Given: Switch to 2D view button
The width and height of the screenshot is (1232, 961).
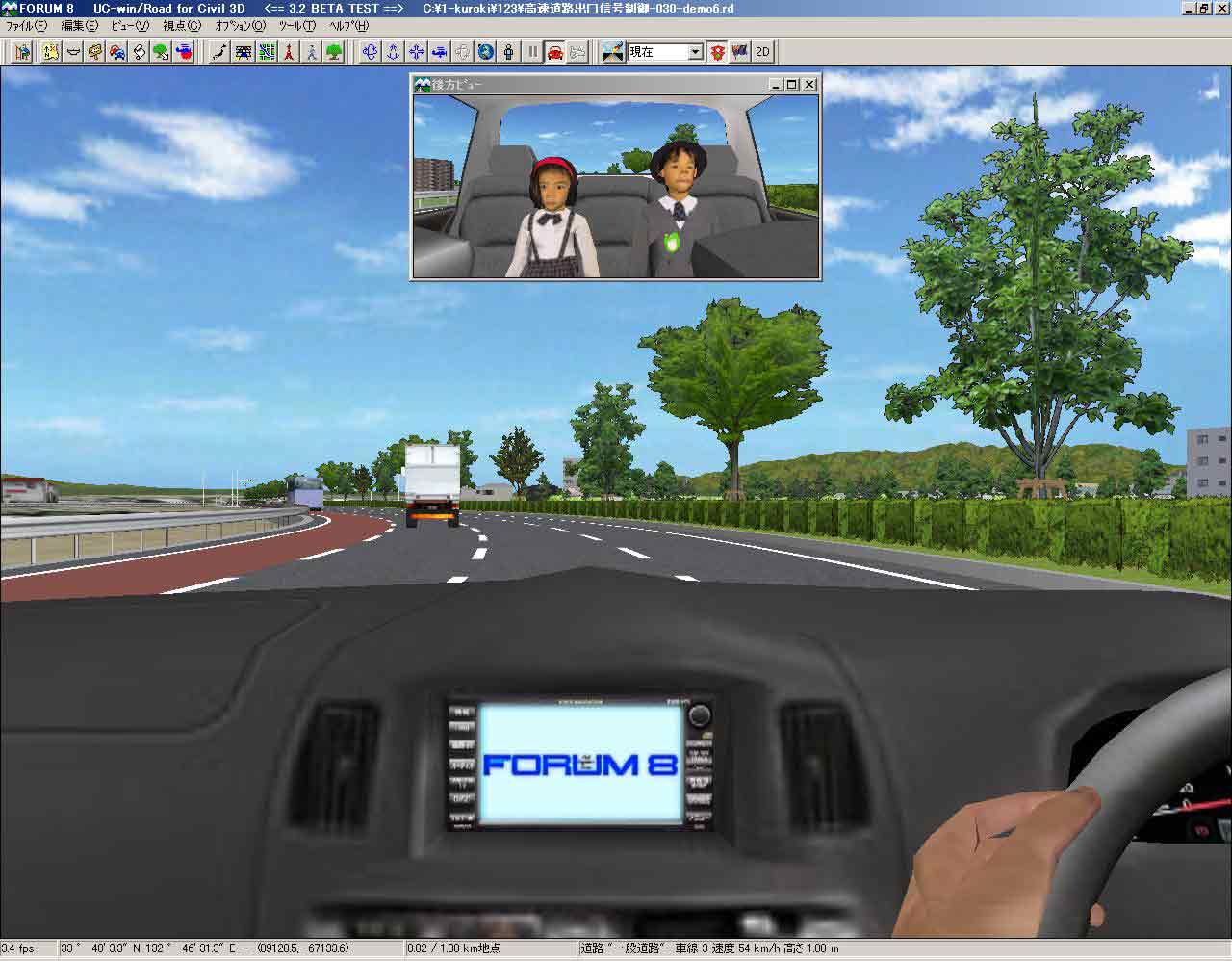Looking at the screenshot, I should [762, 52].
